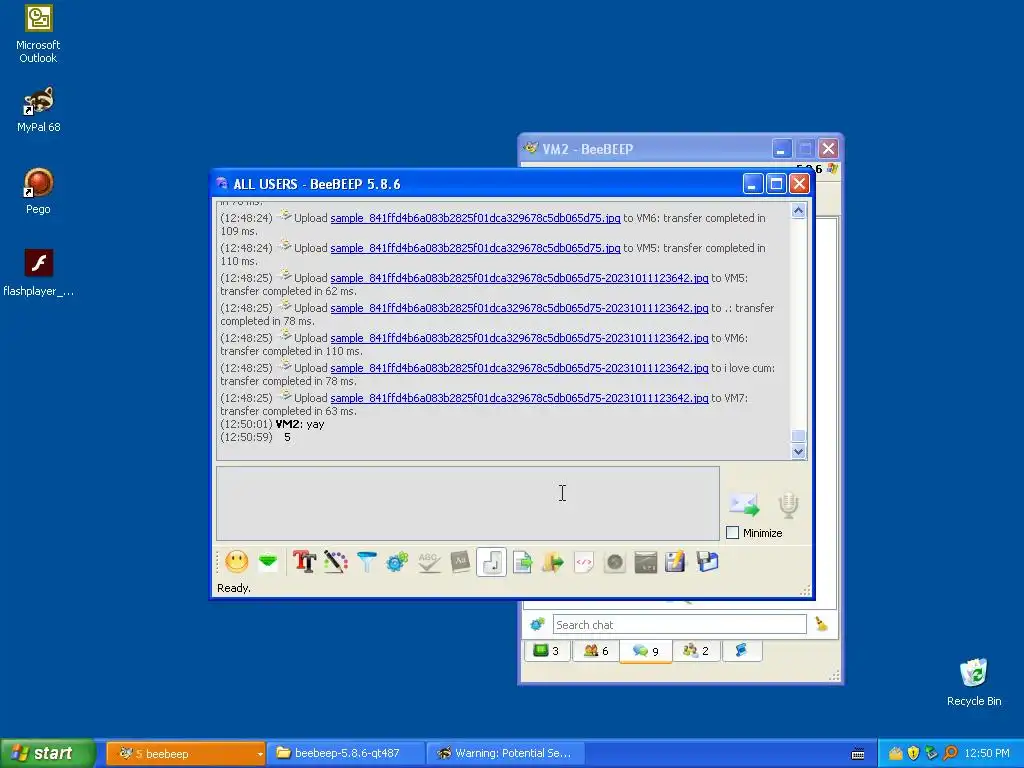Image resolution: width=1024 pixels, height=768 pixels.
Task: Select the flashplayer desktop icon
Action: (x=38, y=273)
